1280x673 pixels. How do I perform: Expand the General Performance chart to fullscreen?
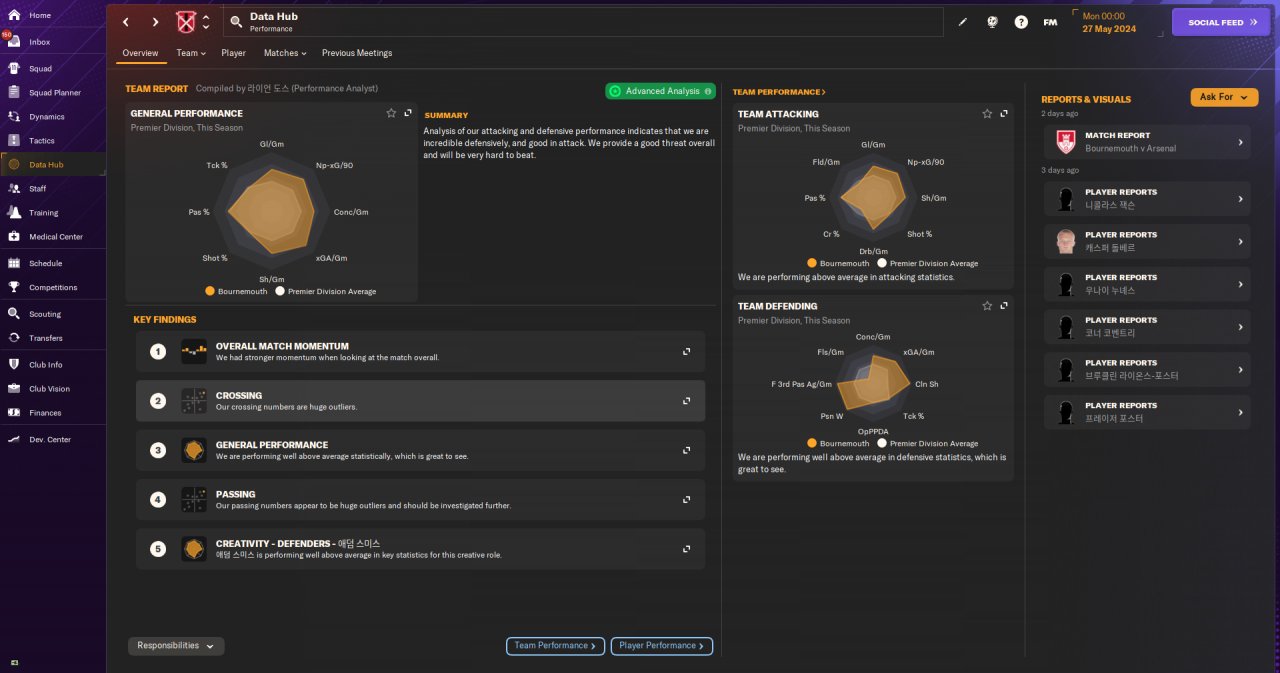click(408, 114)
